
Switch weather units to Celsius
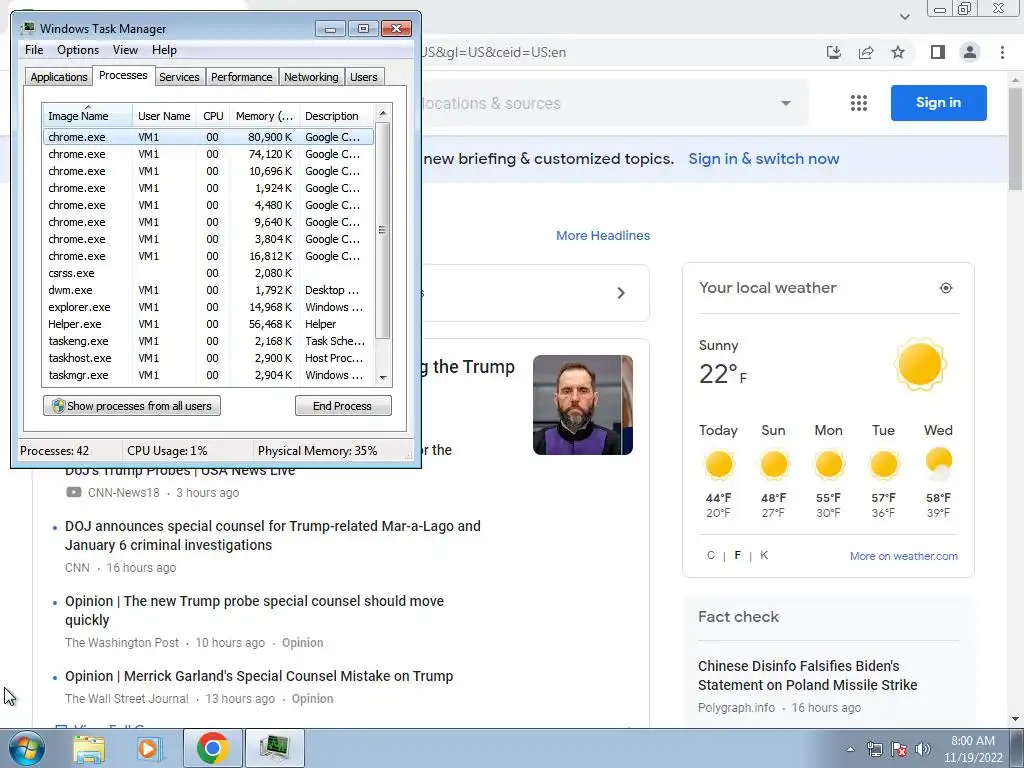coord(711,555)
